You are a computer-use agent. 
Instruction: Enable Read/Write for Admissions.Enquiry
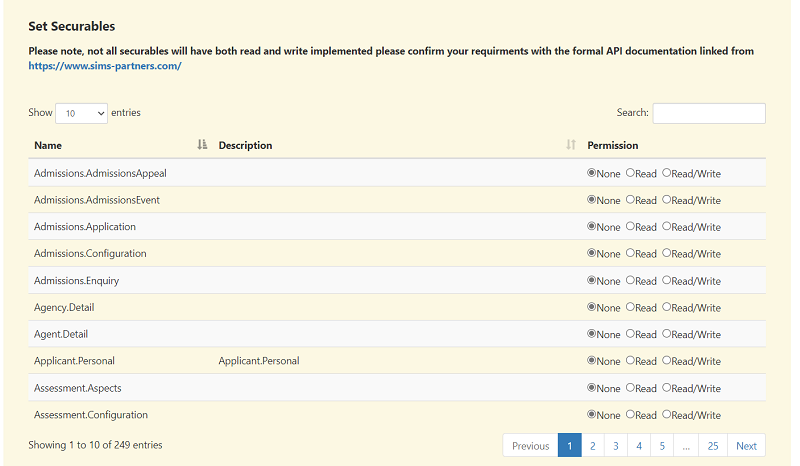click(667, 281)
